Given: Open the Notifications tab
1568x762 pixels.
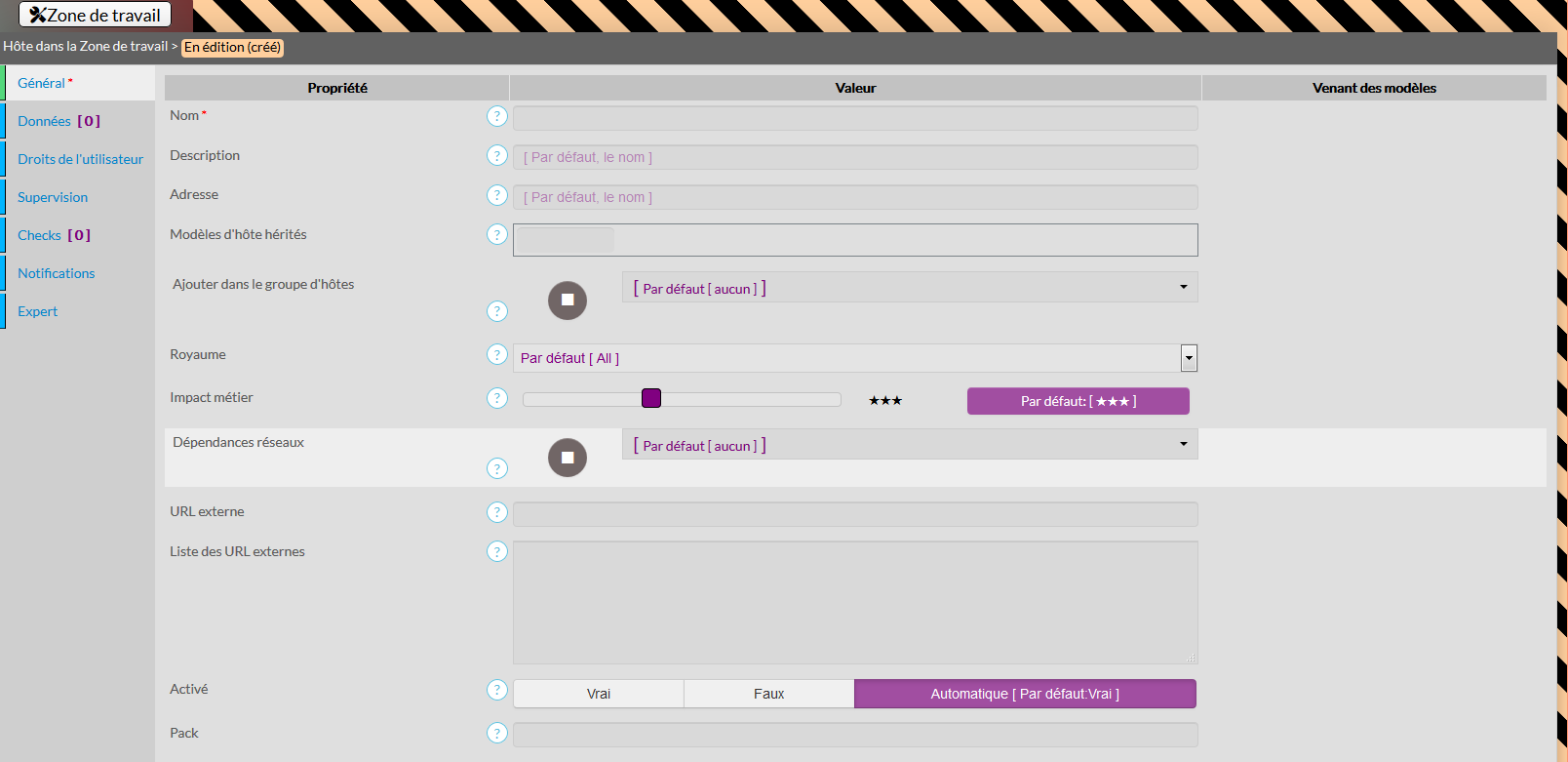Looking at the screenshot, I should 57,273.
